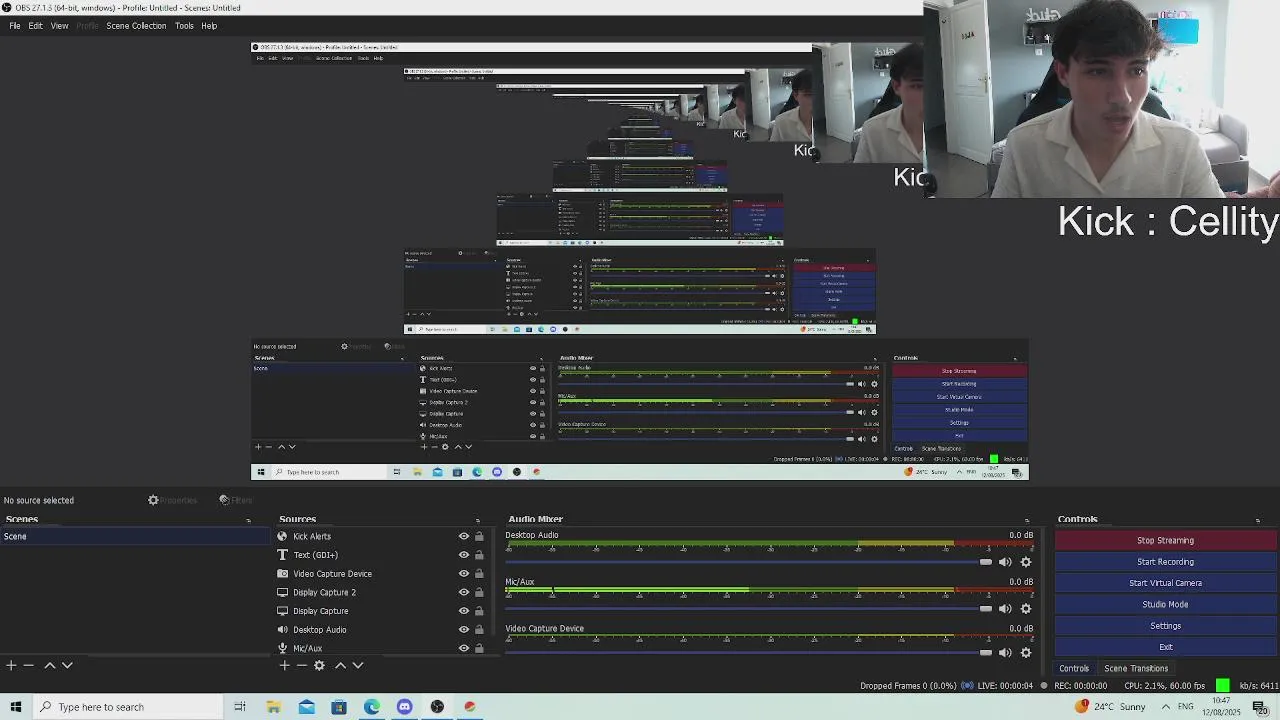The image size is (1280, 720).
Task: Adjust Video Capture Device volume slider
Action: (749, 652)
